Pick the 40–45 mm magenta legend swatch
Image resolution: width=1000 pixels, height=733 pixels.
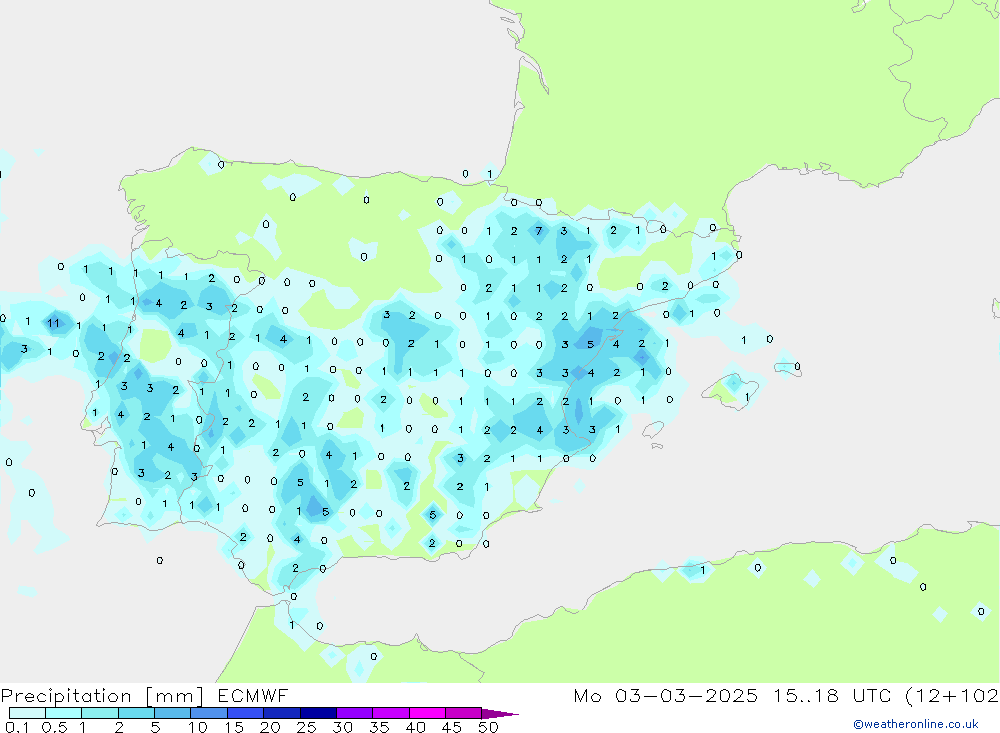(x=427, y=713)
